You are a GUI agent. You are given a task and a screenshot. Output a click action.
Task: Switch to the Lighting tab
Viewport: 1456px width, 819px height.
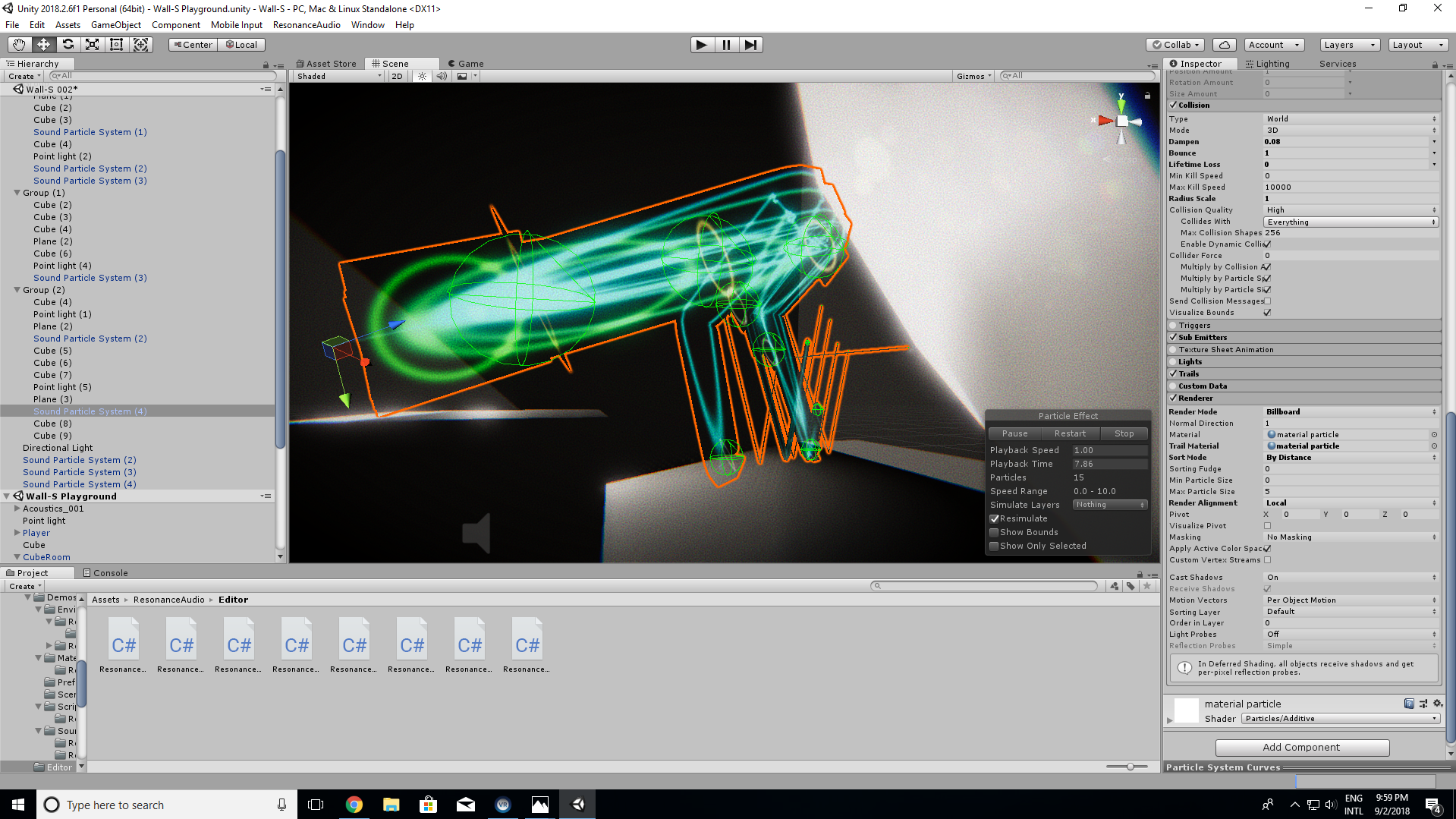pos(1267,64)
